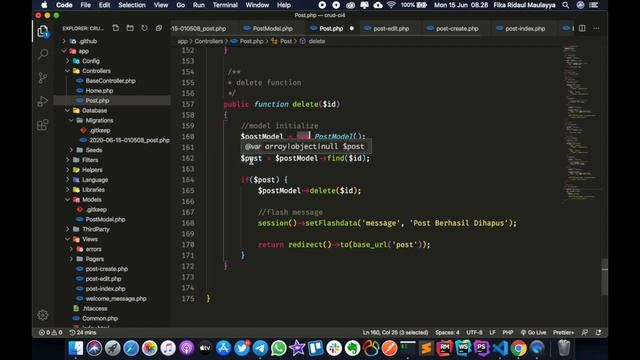Open the Source Control view
640x360 pixels.
pos(42,78)
